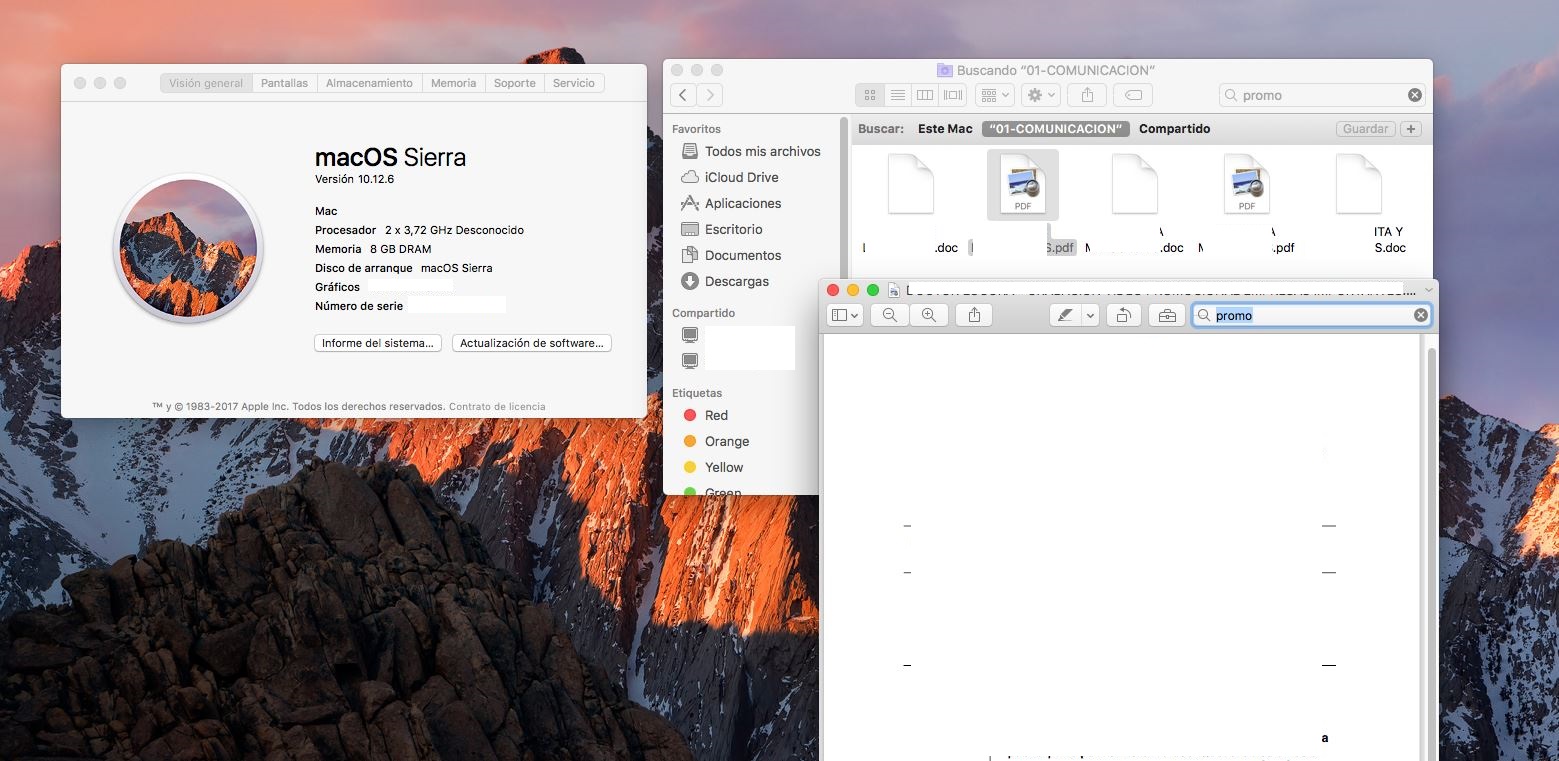
Task: Open Preview sidebar view dropdown
Action: tap(845, 315)
